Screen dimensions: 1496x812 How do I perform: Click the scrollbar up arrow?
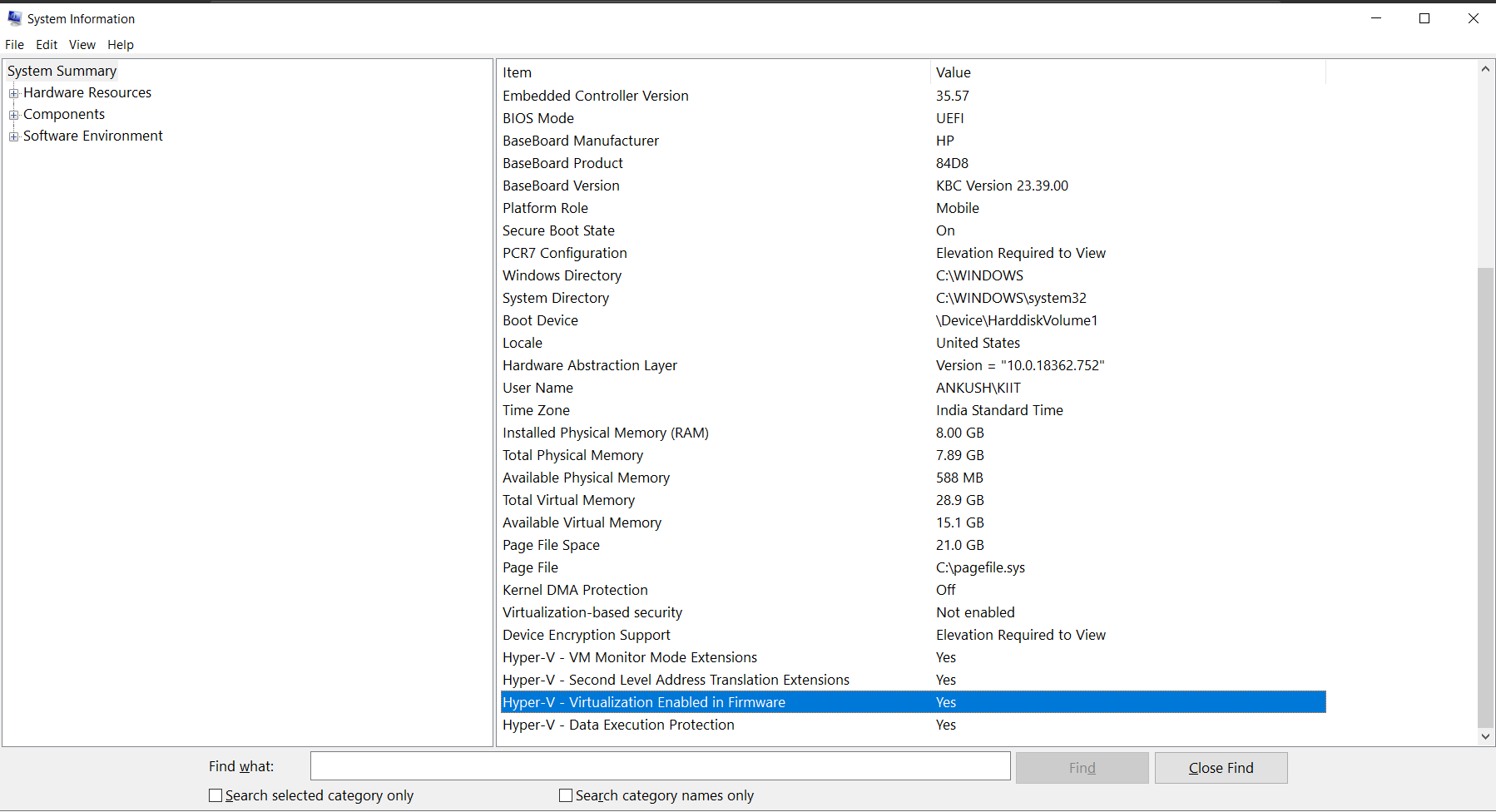[1485, 69]
